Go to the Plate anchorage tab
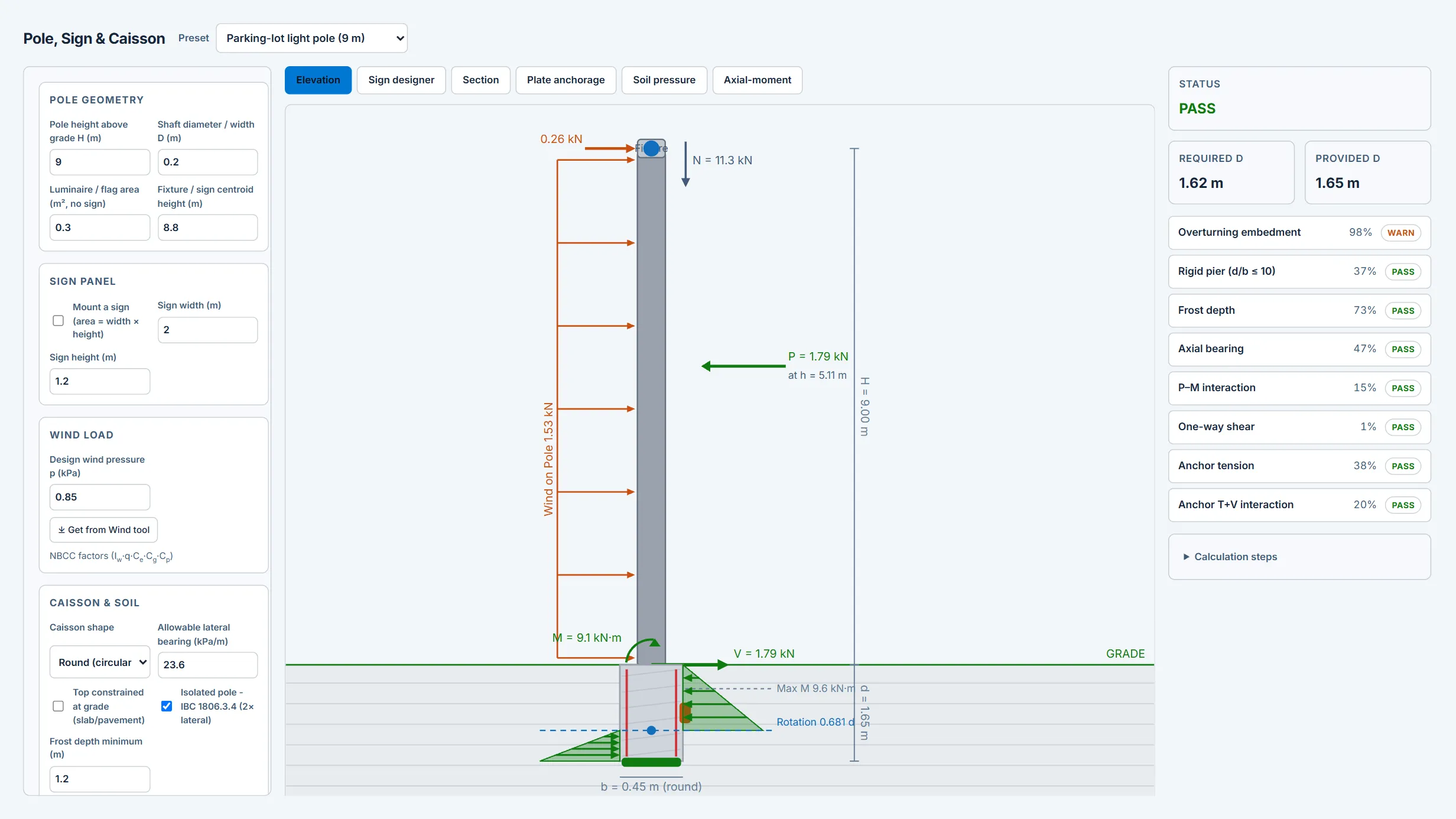 (565, 80)
